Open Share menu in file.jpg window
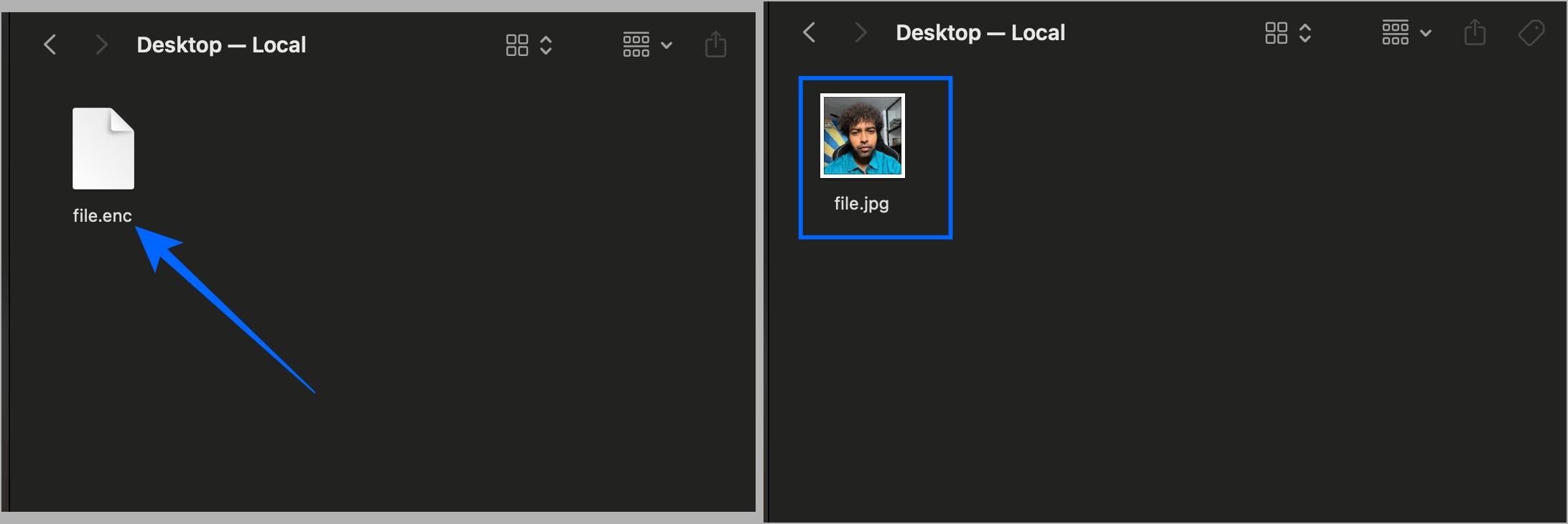The width and height of the screenshot is (1568, 524). [1475, 32]
